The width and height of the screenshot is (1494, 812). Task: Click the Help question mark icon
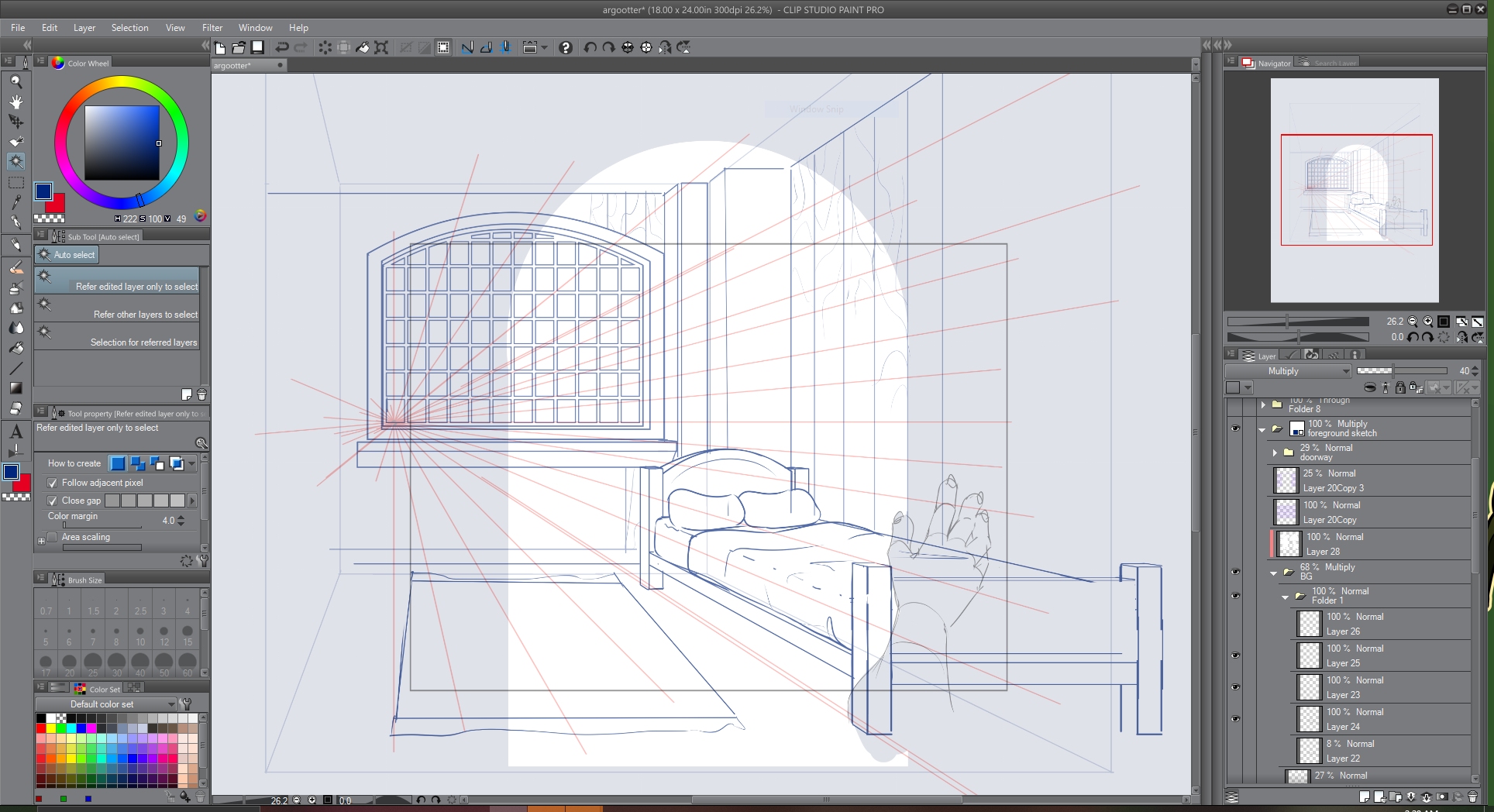(x=566, y=47)
